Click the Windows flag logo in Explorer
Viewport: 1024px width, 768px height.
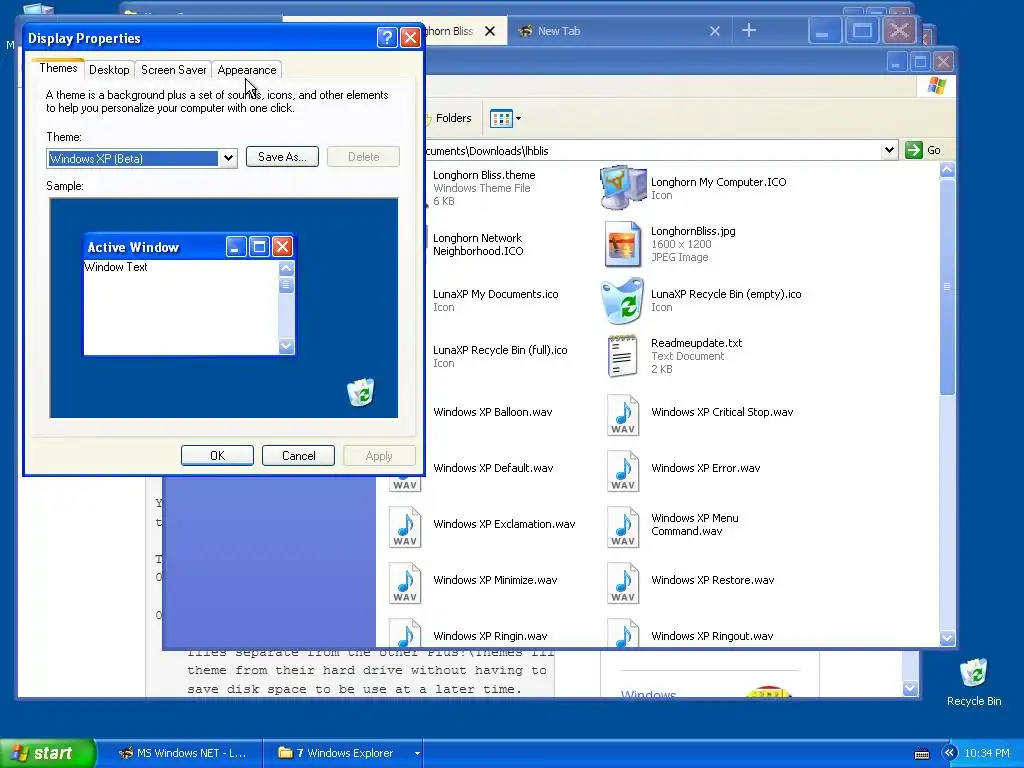click(x=936, y=86)
